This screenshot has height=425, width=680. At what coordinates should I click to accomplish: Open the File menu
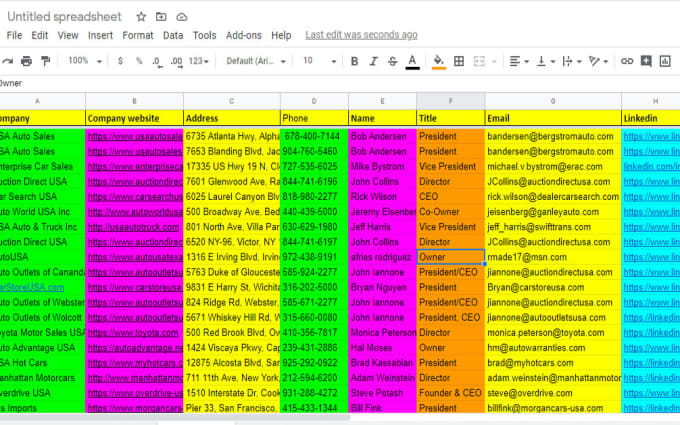point(14,36)
